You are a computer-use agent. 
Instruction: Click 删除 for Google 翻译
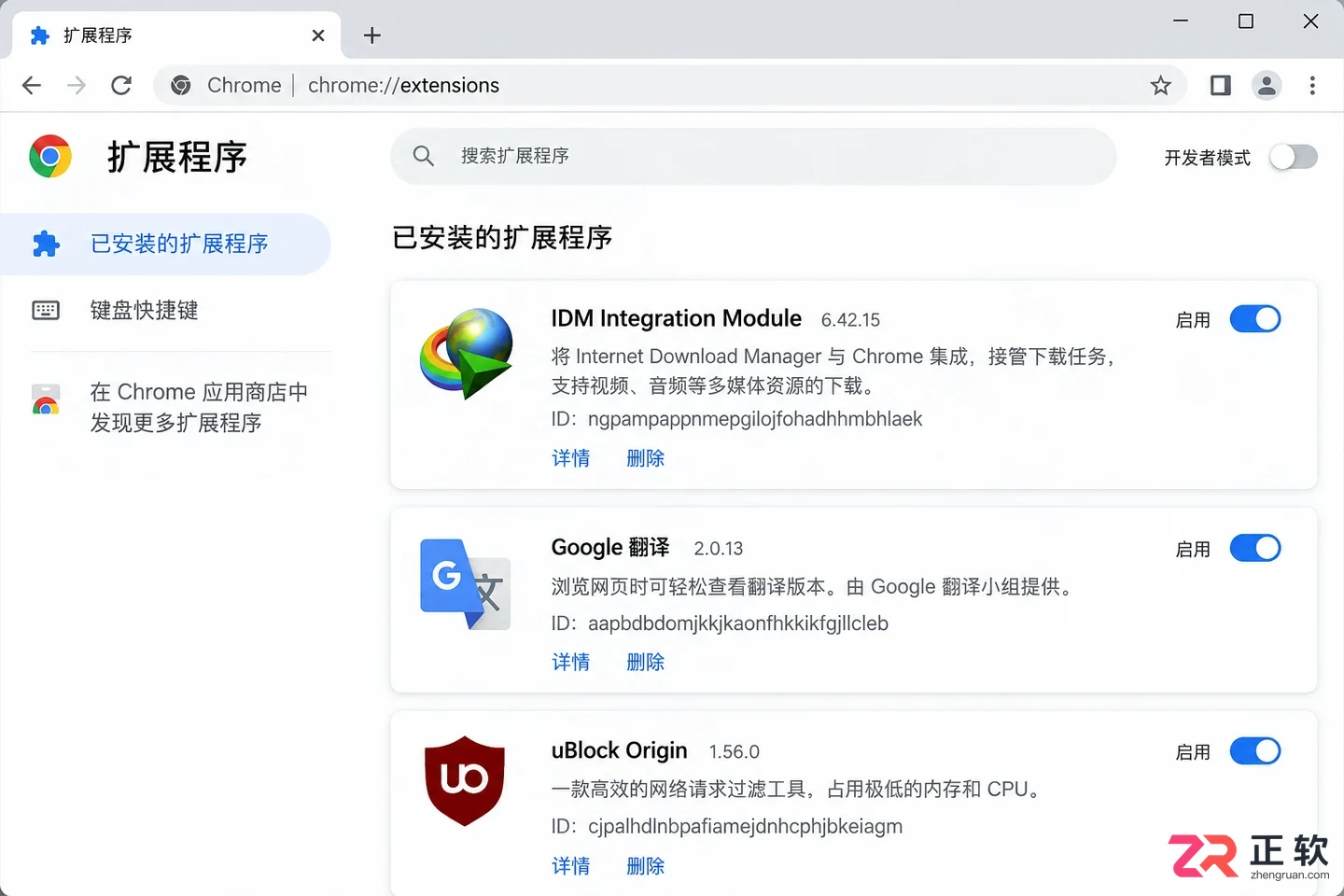[x=646, y=662]
